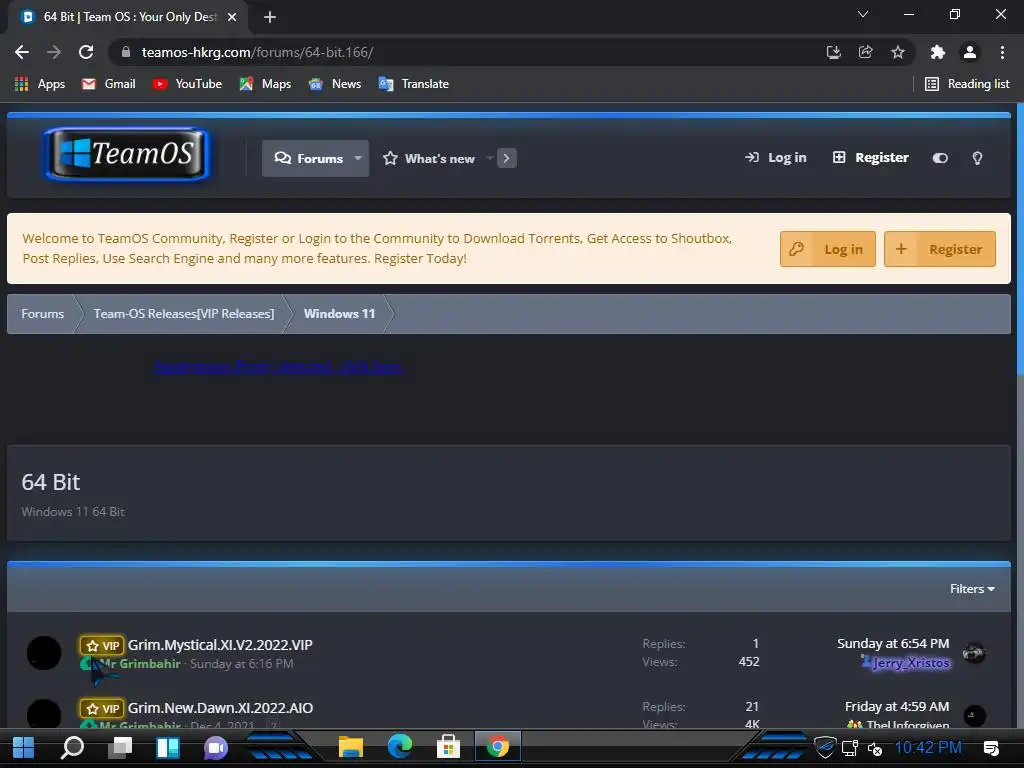Open the YouTube bookmark
This screenshot has height=768, width=1024.
187,84
